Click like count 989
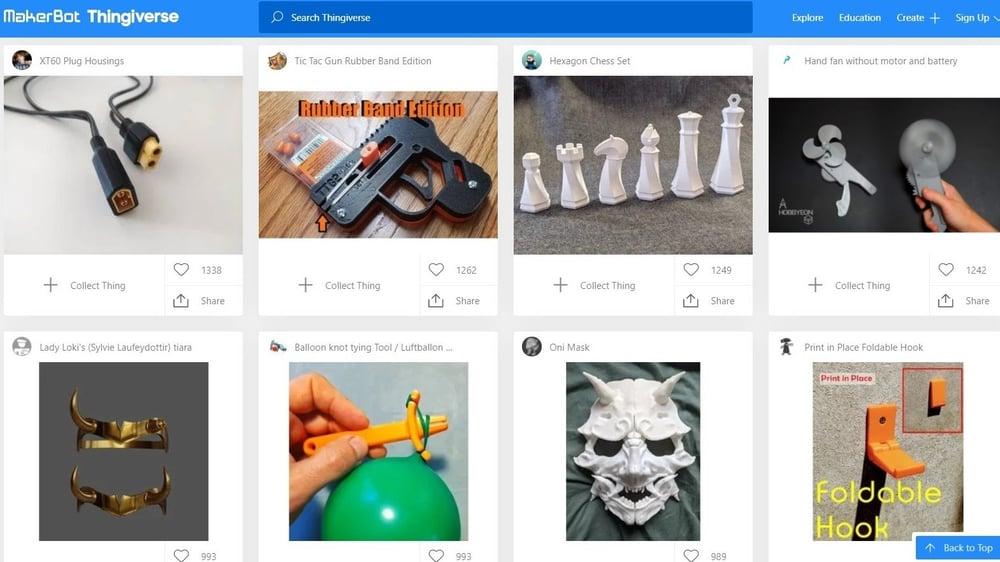Image resolution: width=1000 pixels, height=562 pixels. [719, 556]
